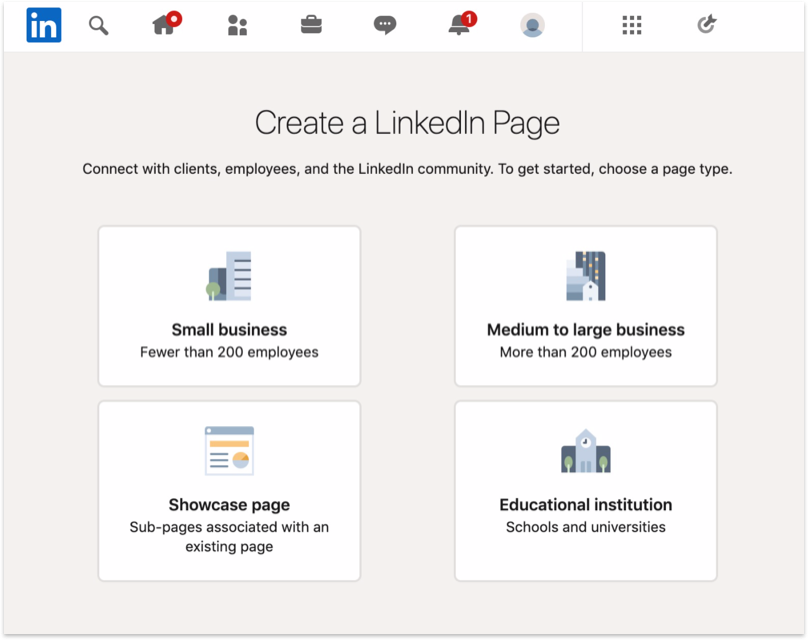
Task: Choose Medium to large business heading
Action: [x=586, y=330]
